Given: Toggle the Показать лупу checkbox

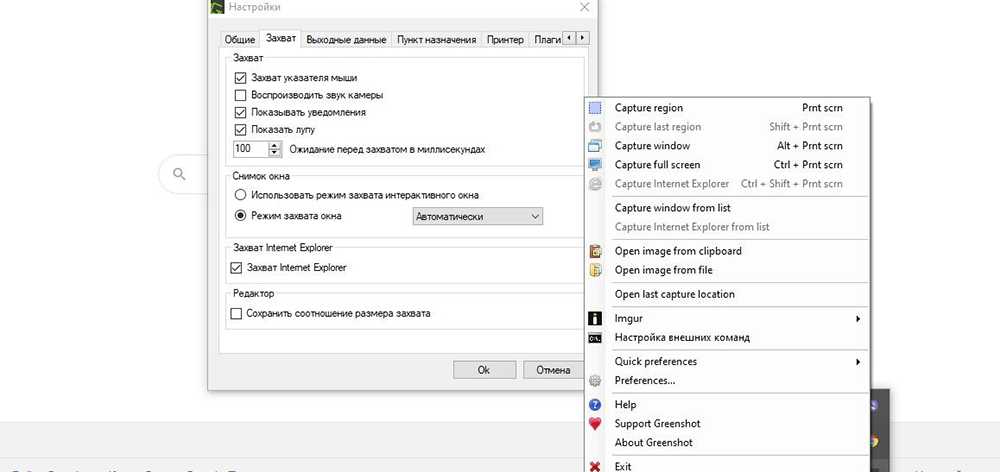Looking at the screenshot, I should pos(240,130).
